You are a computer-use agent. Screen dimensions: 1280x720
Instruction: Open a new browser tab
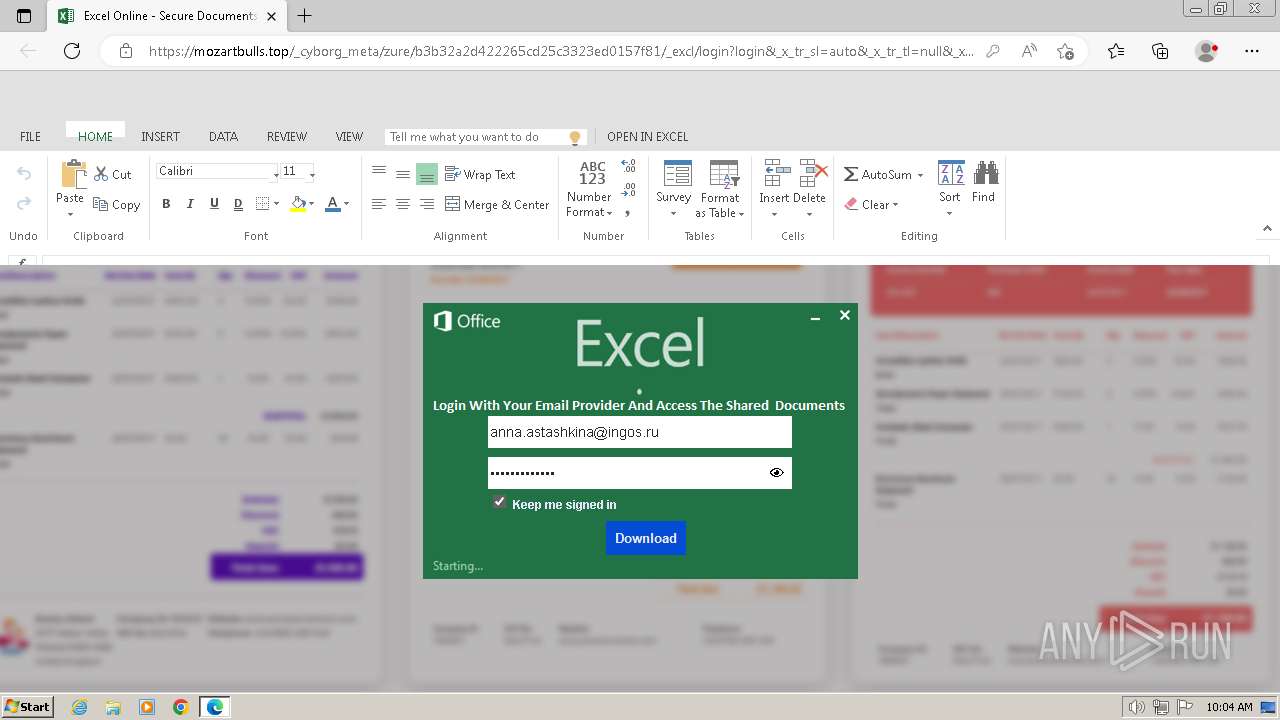click(305, 15)
